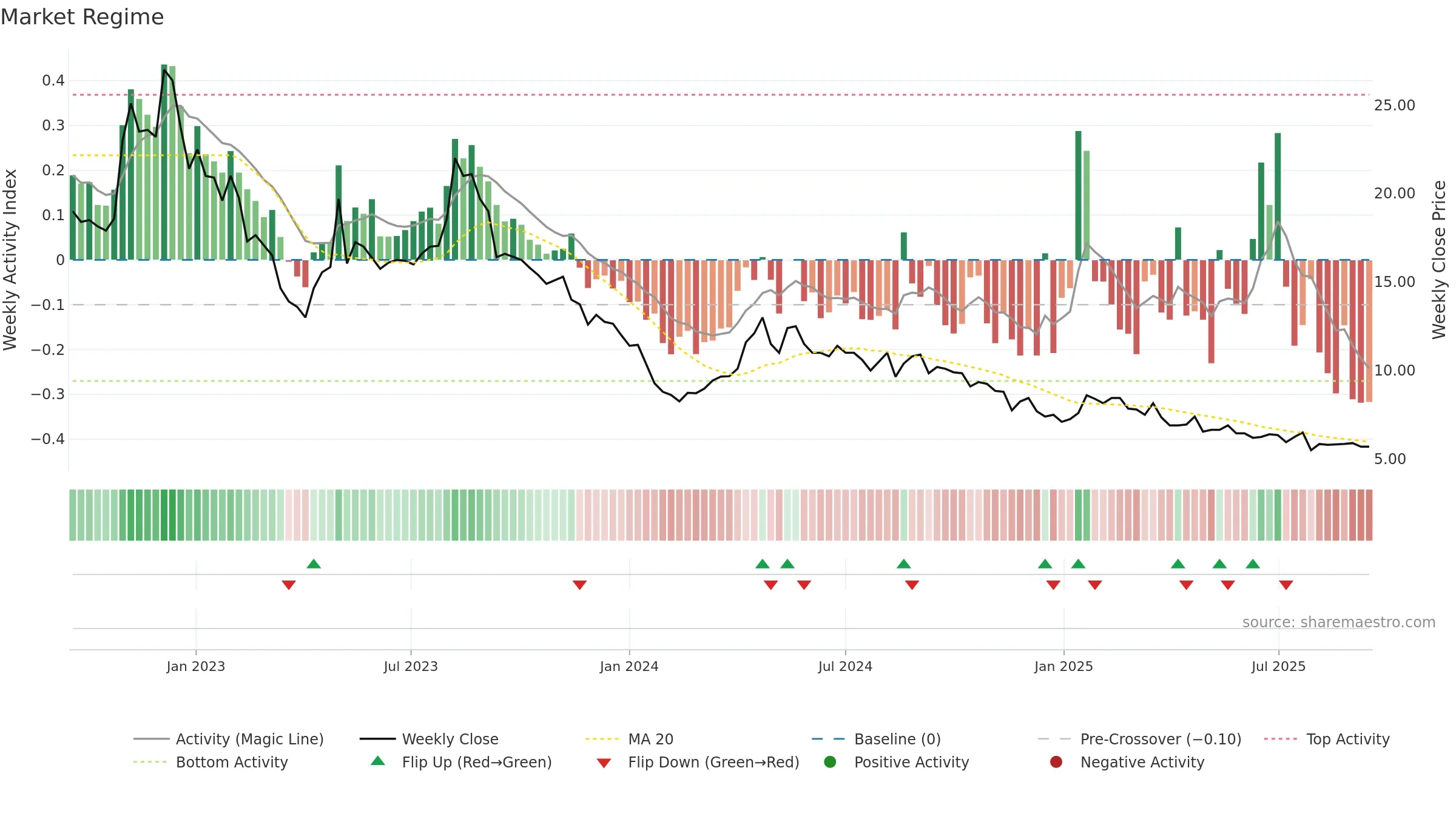The width and height of the screenshot is (1456, 819).
Task: Click the 25.00 price axis tick
Action: coord(1395,106)
